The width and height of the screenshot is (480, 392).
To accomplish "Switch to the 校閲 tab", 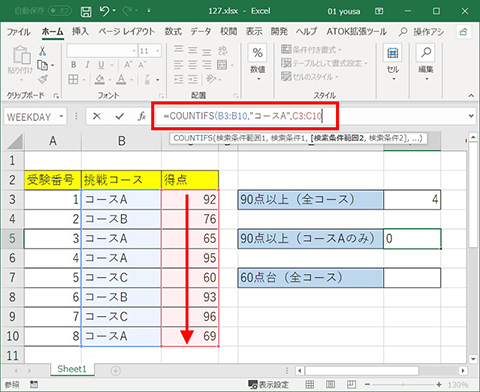I will pos(228,31).
